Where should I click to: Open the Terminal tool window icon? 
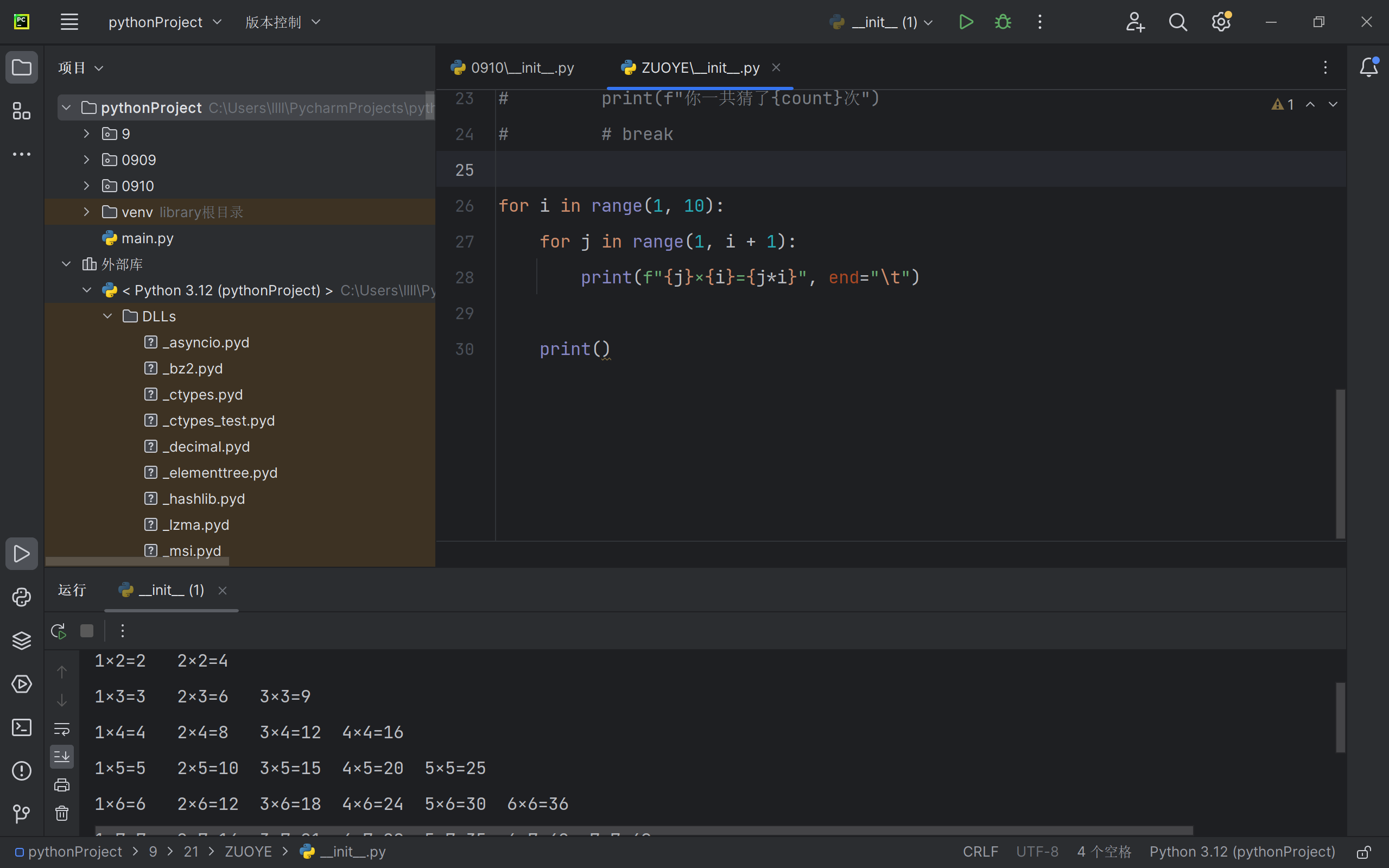[21, 727]
